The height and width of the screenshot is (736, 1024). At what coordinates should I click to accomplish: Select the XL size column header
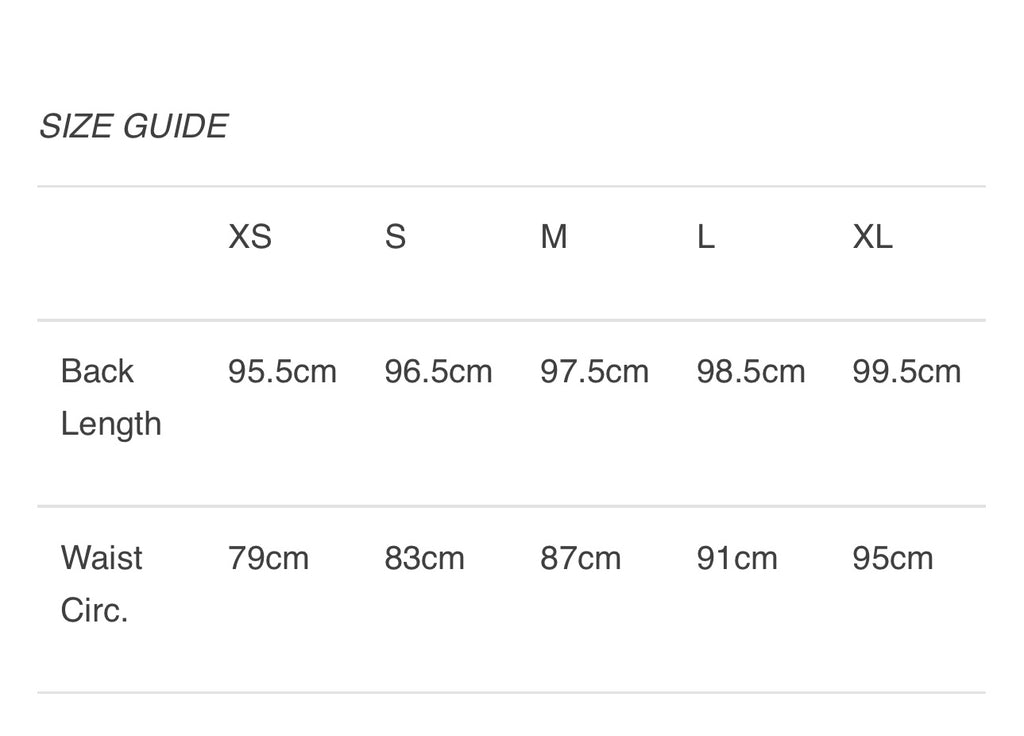click(872, 237)
